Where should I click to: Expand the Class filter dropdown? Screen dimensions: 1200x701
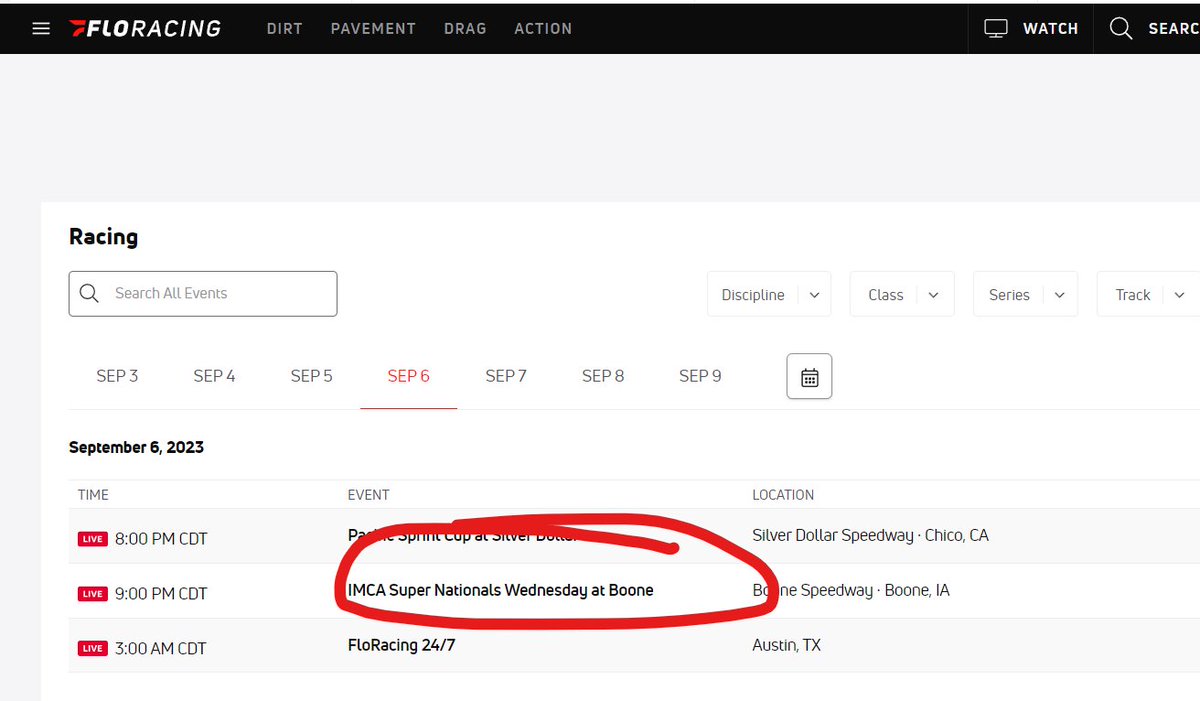902,294
